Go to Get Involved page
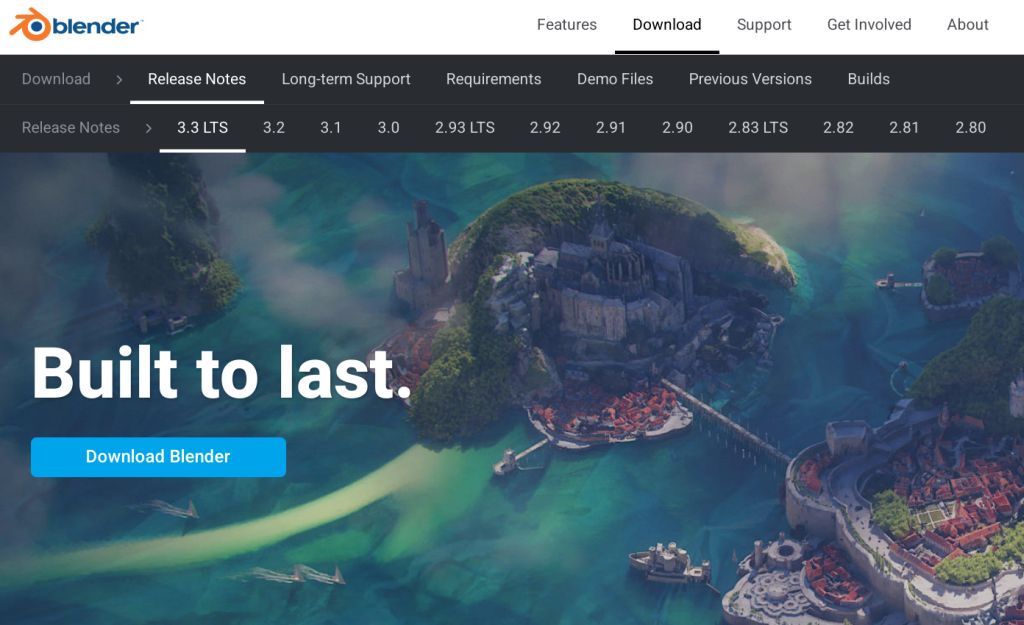 click(x=869, y=25)
